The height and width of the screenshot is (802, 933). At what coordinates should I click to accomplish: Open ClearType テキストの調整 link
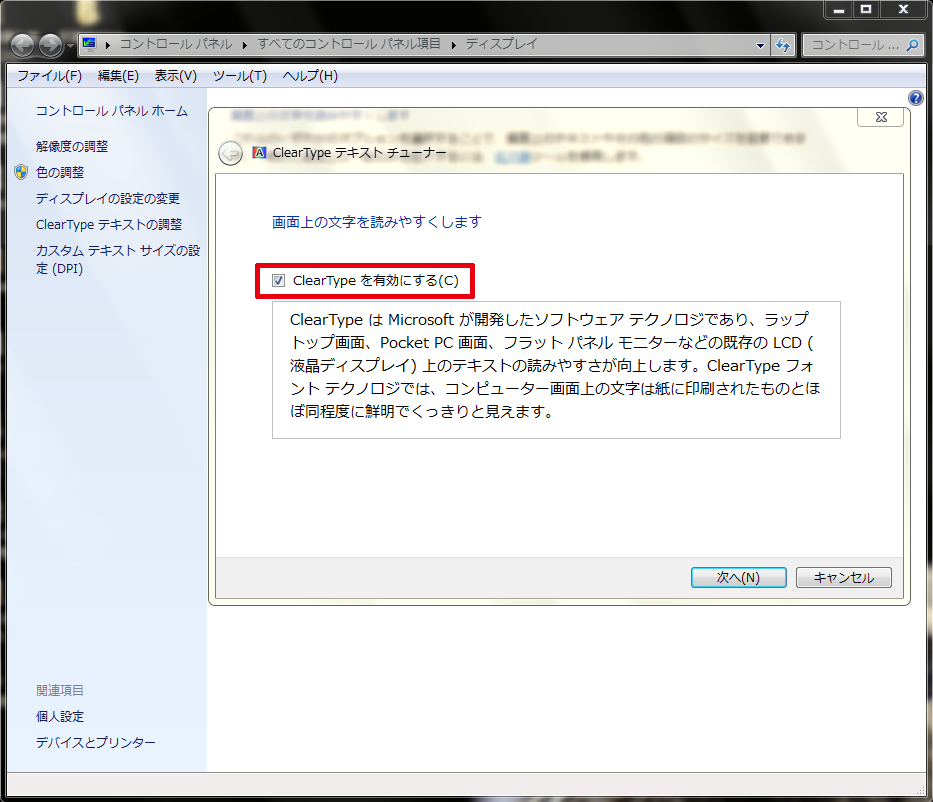(109, 225)
